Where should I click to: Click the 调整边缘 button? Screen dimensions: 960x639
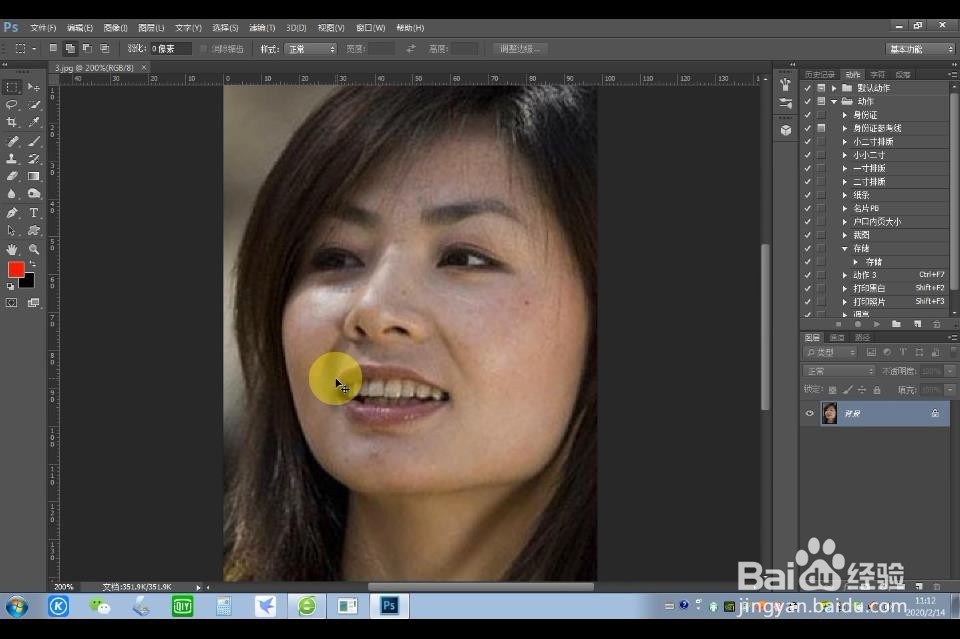click(x=520, y=49)
